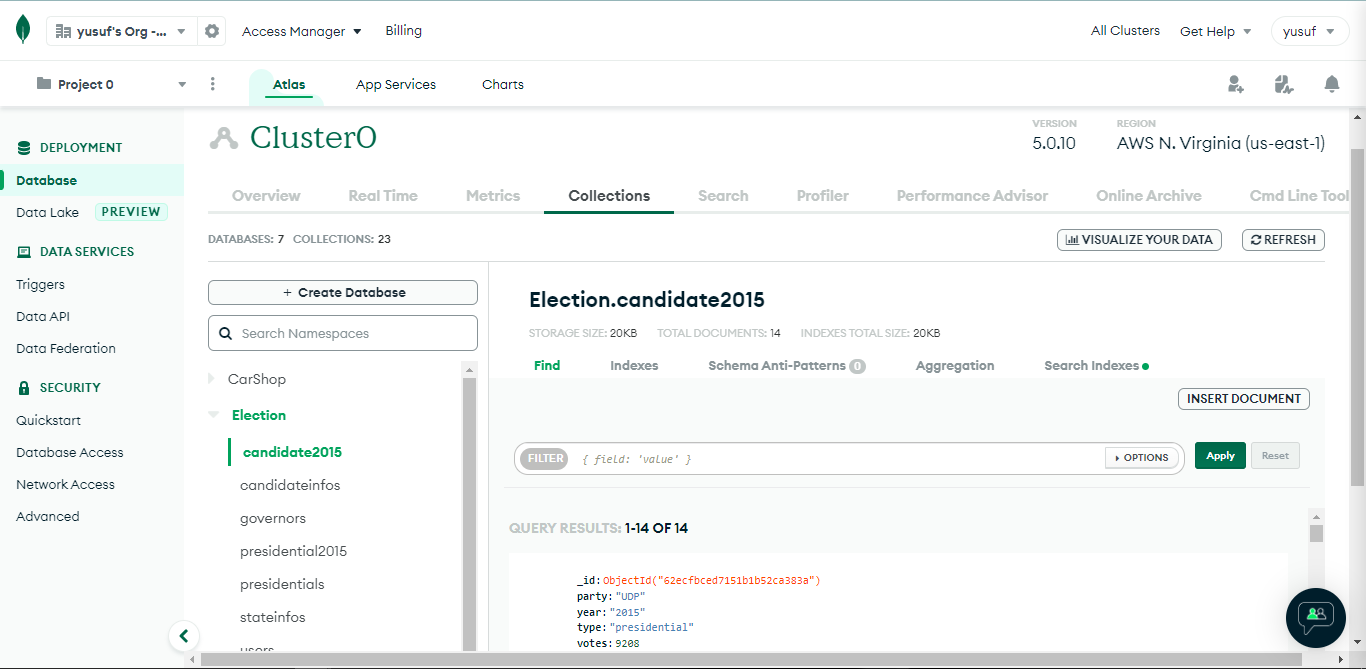Focus the Search Namespaces field
1366x669 pixels.
[x=343, y=333]
